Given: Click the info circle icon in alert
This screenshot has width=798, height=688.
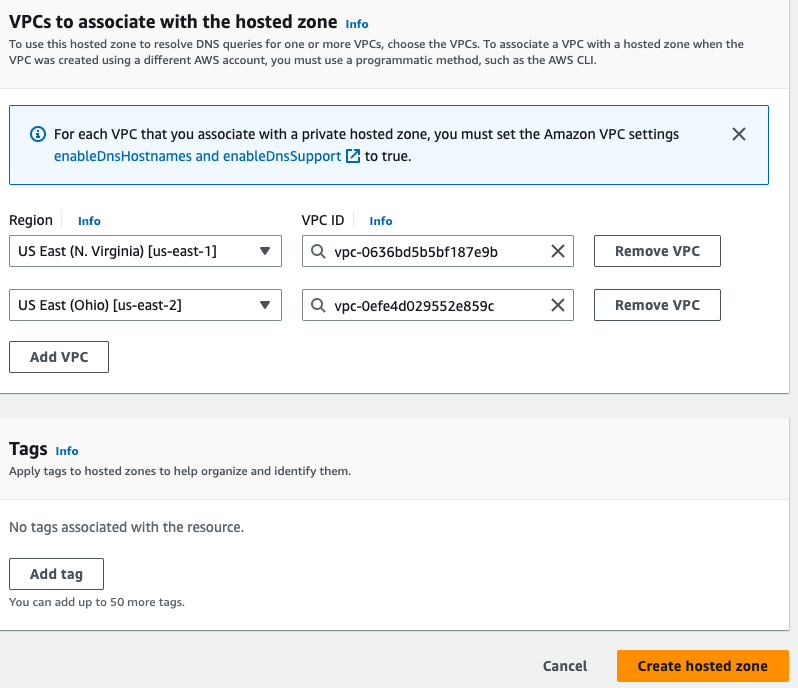Looking at the screenshot, I should [38, 134].
